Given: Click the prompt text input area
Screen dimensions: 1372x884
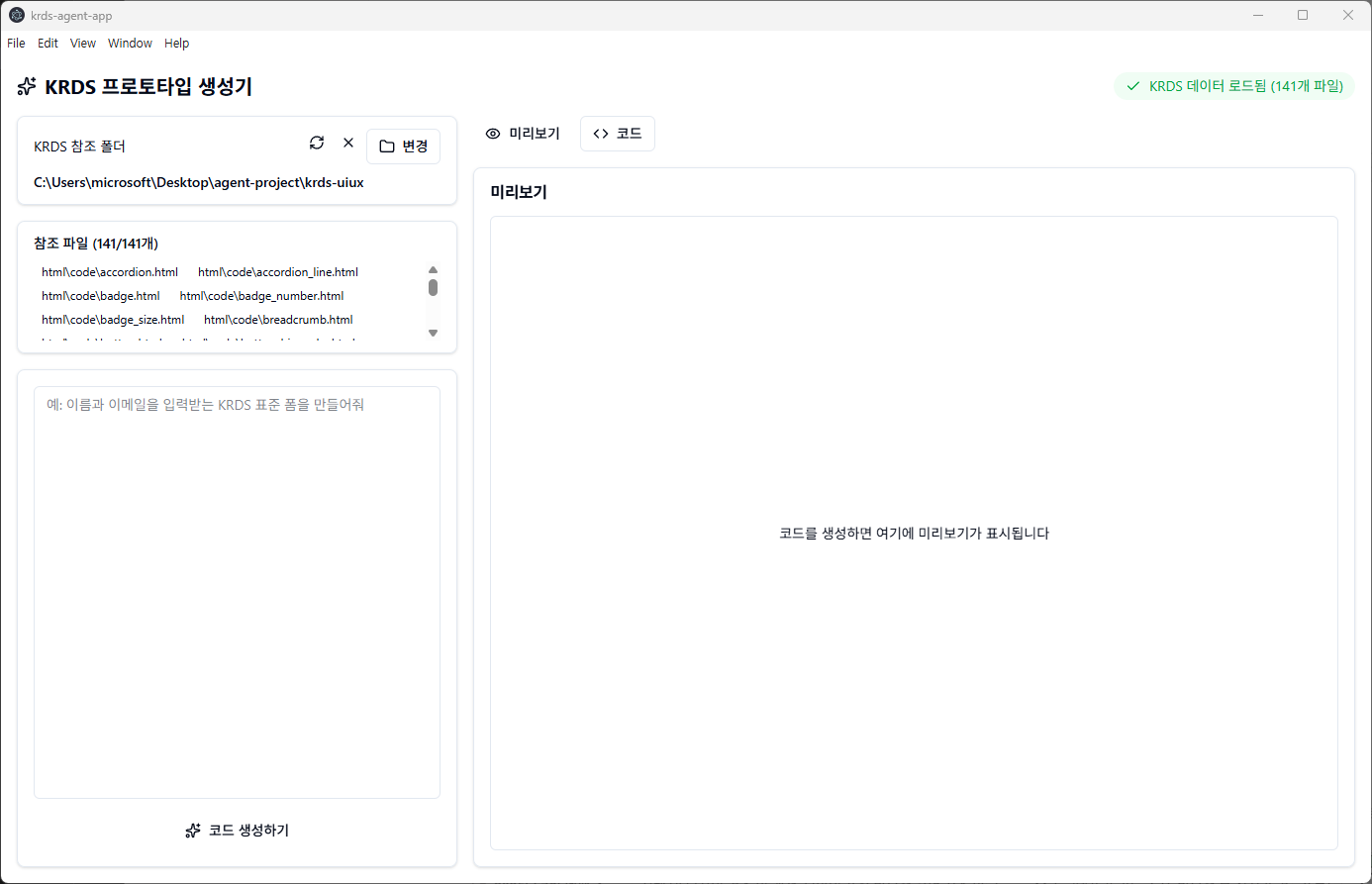Looking at the screenshot, I should point(237,592).
